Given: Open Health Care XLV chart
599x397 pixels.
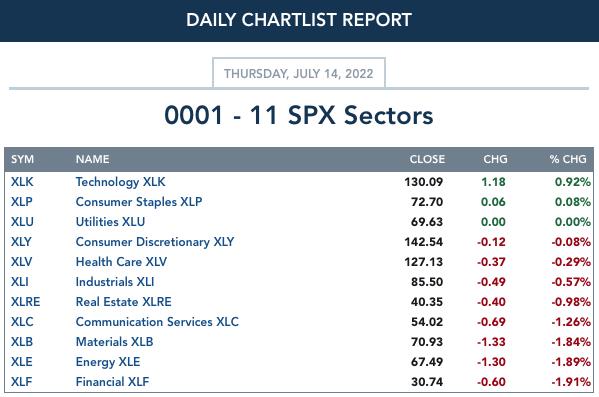Looking at the screenshot, I should click(121, 262).
